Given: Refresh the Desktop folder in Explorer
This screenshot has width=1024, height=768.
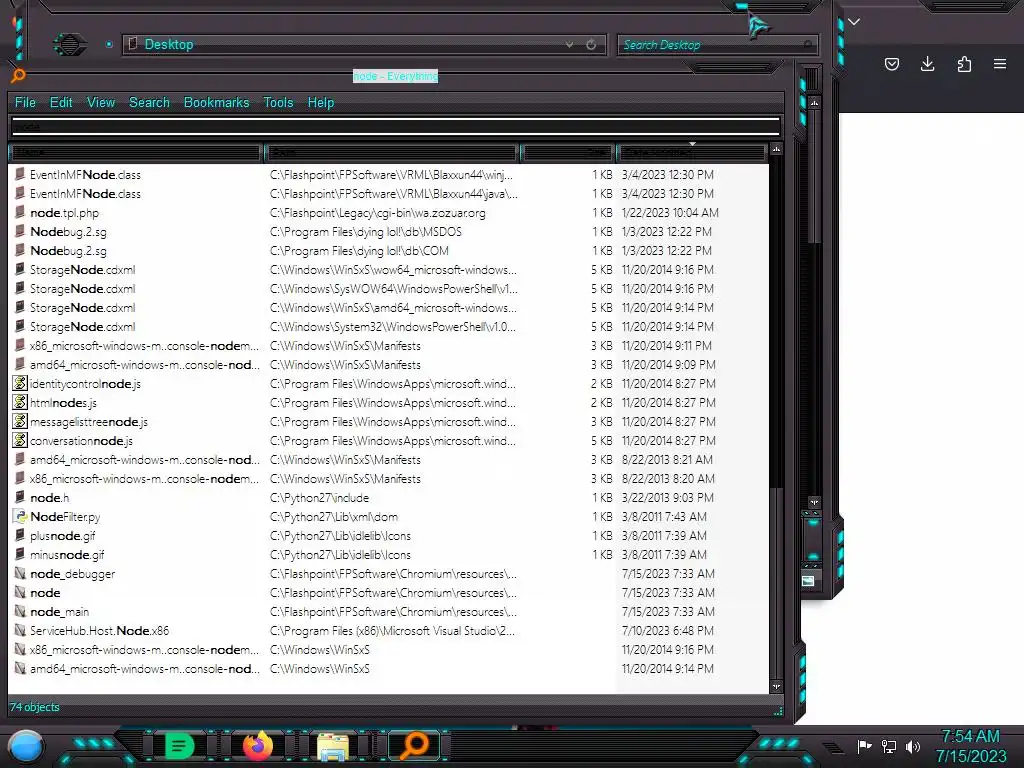Looking at the screenshot, I should tap(591, 44).
